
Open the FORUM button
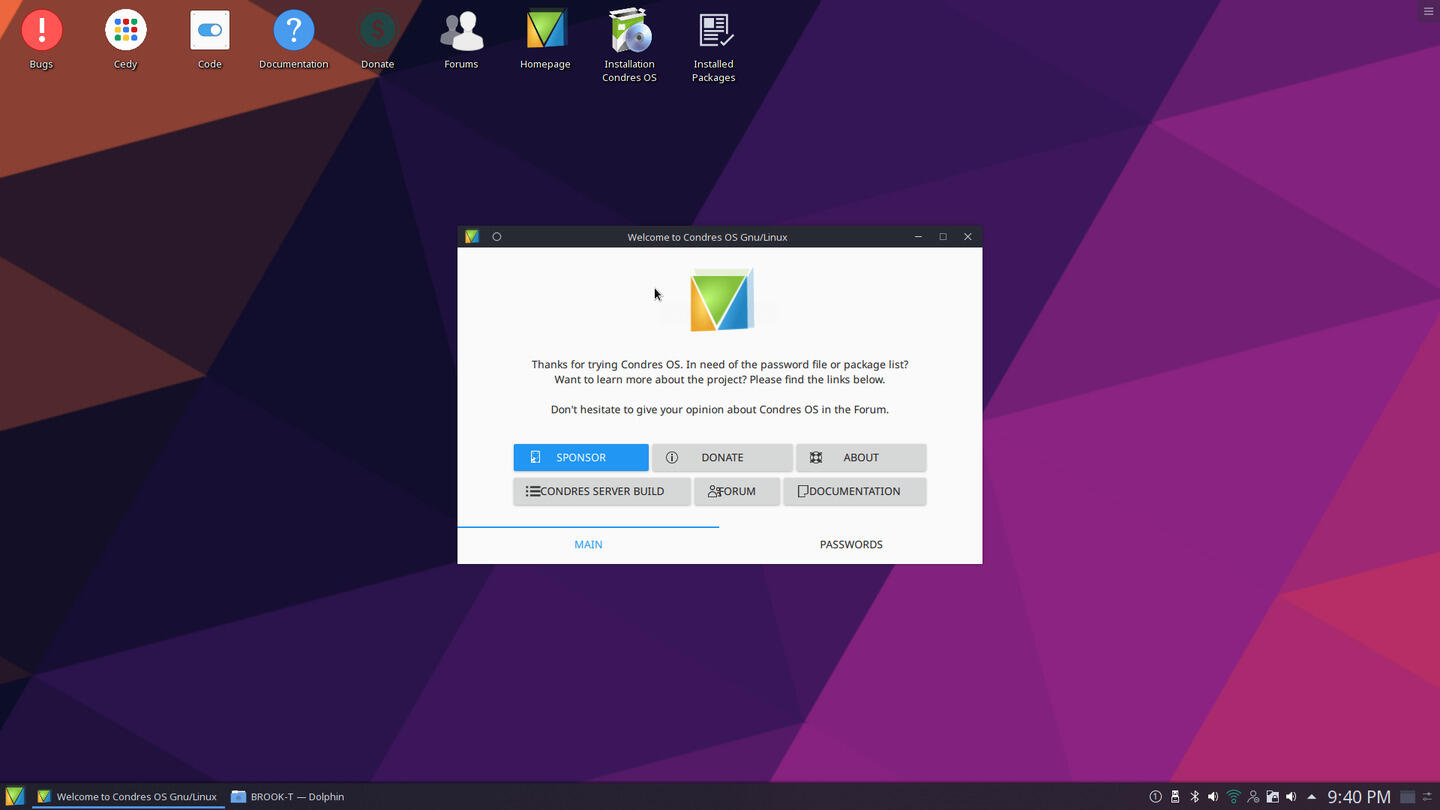(737, 491)
